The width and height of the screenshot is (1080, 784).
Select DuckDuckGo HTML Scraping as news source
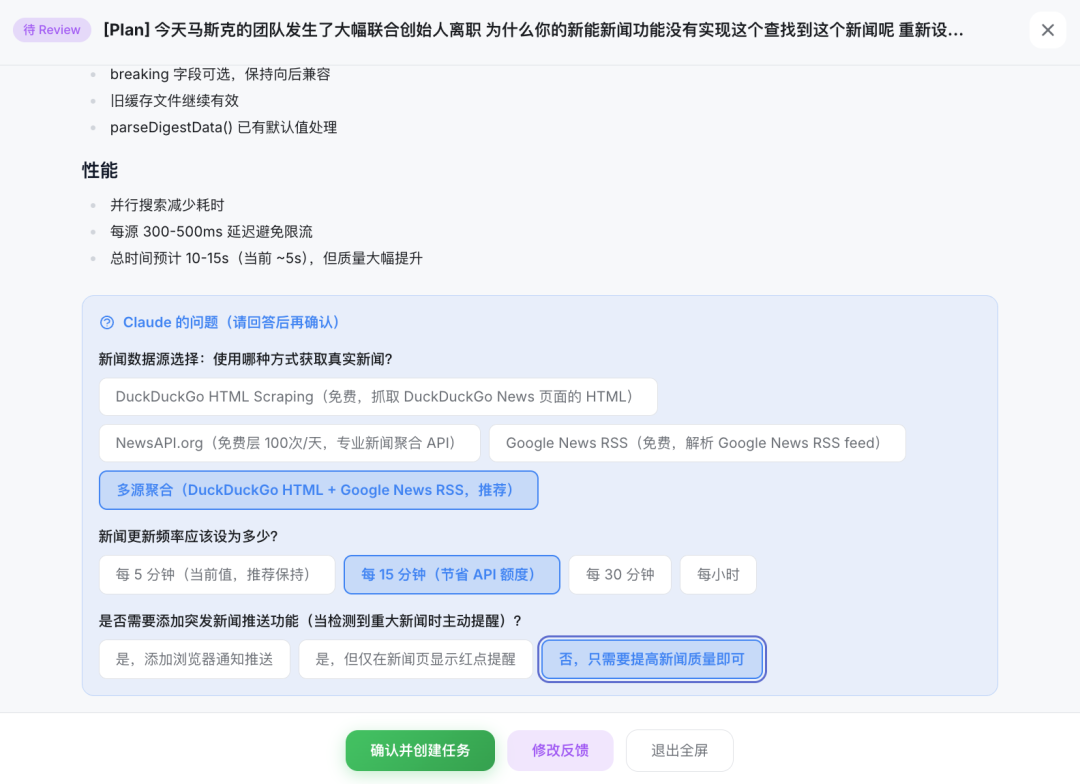[x=378, y=397]
